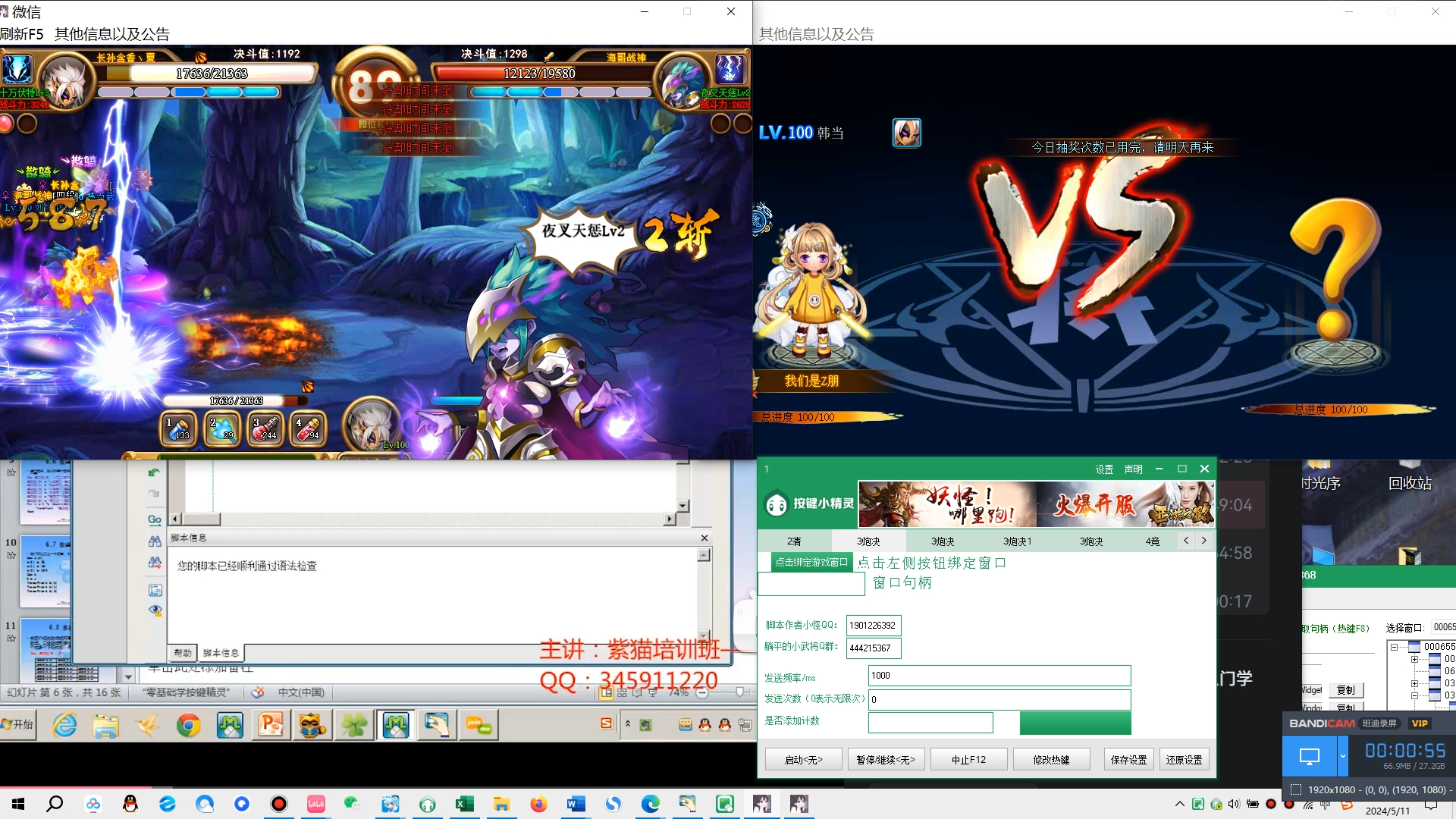Expand the first child node under 000655
Screen dimensions: 1456x819
point(1414,659)
